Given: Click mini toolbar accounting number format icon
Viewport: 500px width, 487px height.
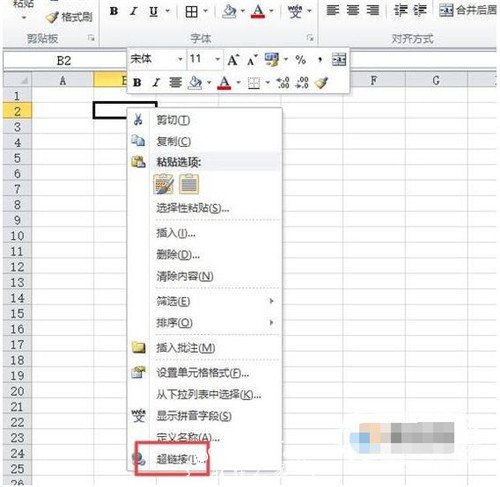Looking at the screenshot, I should pyautogui.click(x=272, y=60).
